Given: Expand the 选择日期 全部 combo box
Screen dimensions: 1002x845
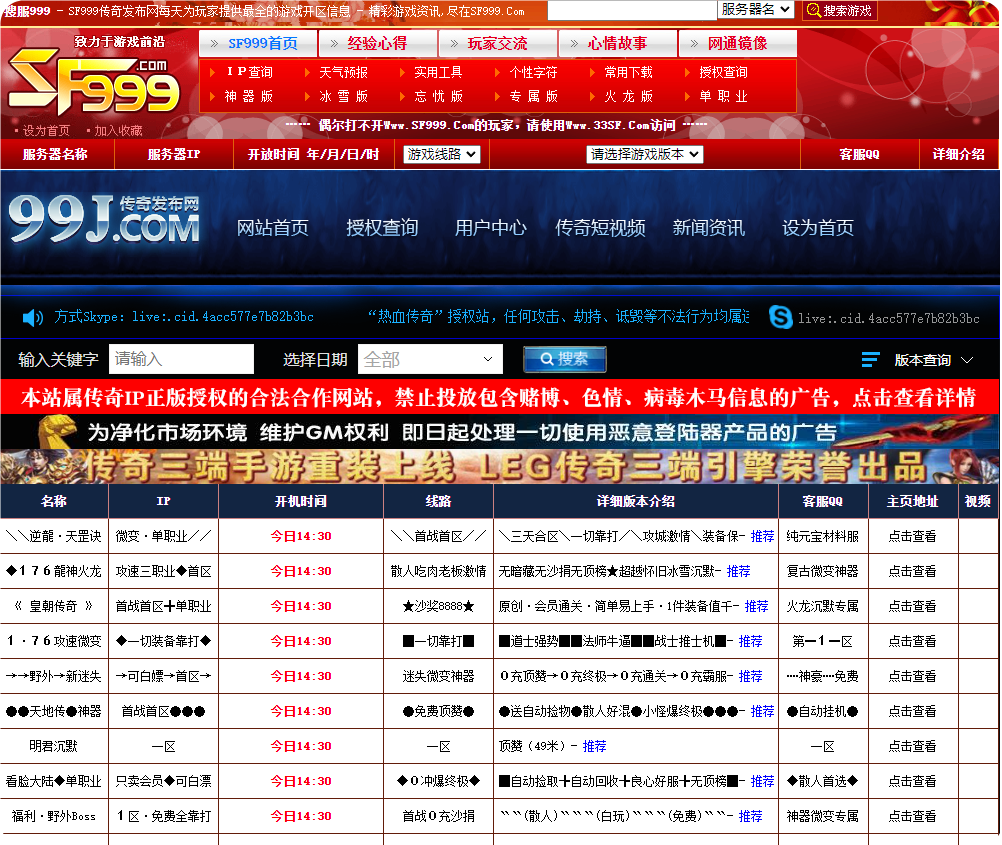Looking at the screenshot, I should point(430,359).
